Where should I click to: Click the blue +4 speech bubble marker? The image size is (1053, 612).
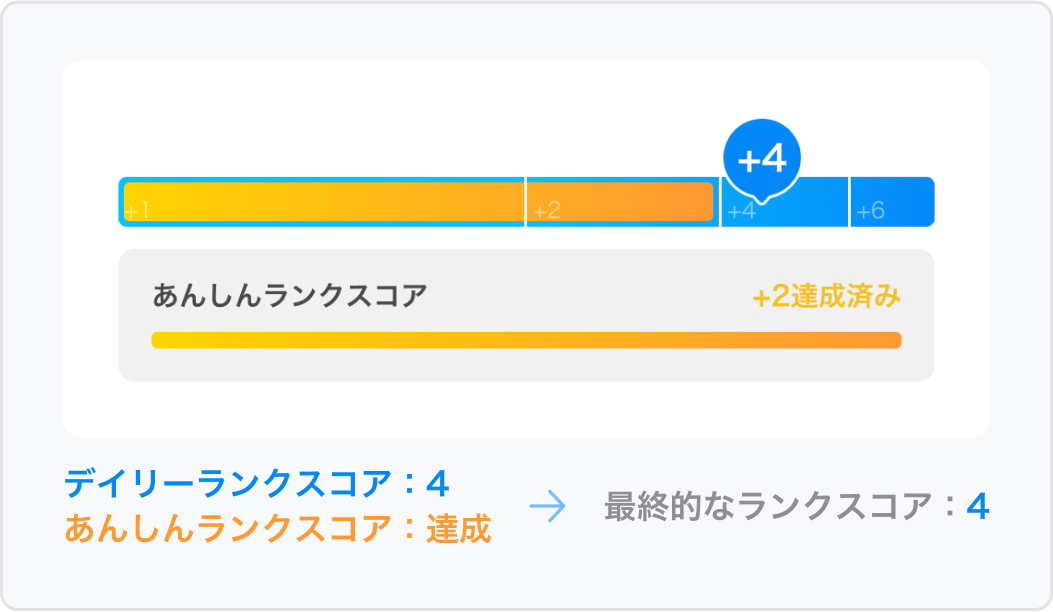coord(761,157)
